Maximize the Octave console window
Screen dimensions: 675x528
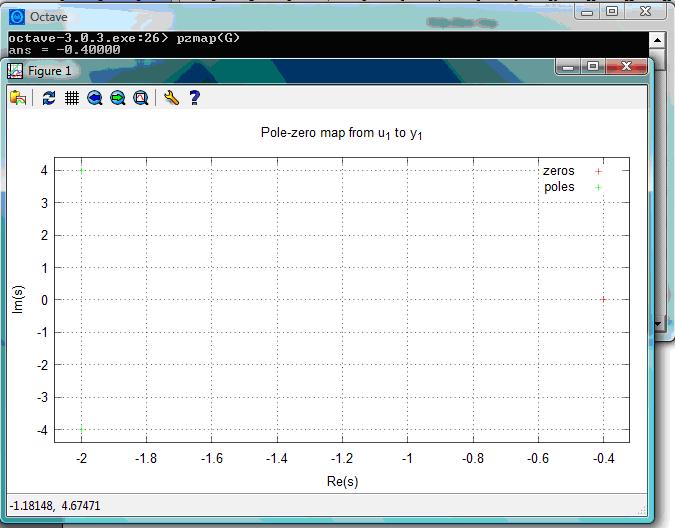[611, 12]
